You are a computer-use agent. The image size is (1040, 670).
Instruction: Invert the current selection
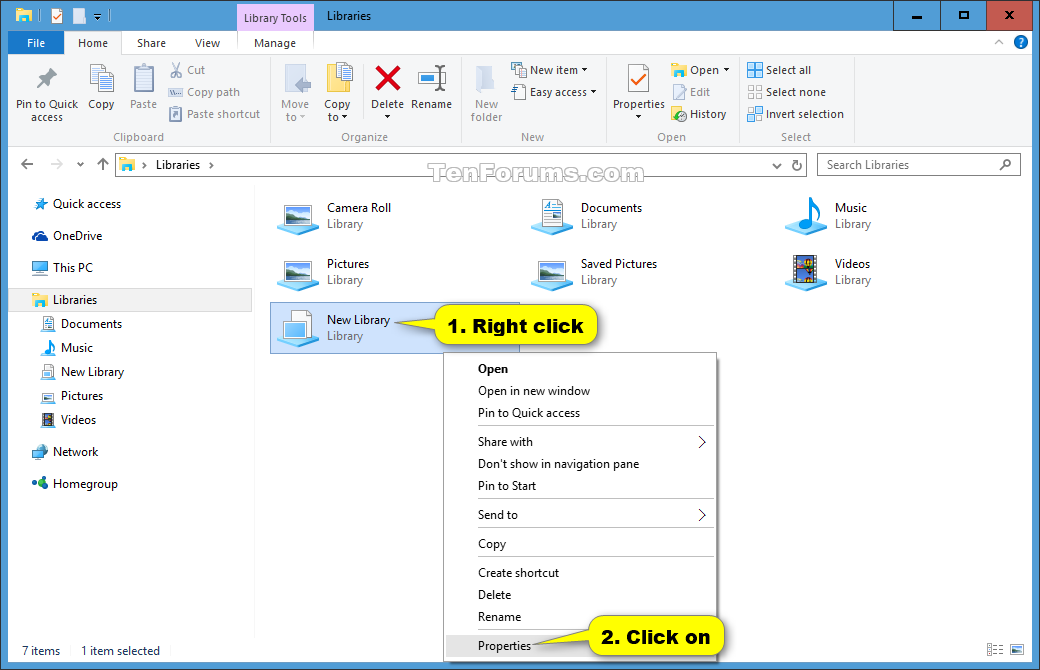795,113
